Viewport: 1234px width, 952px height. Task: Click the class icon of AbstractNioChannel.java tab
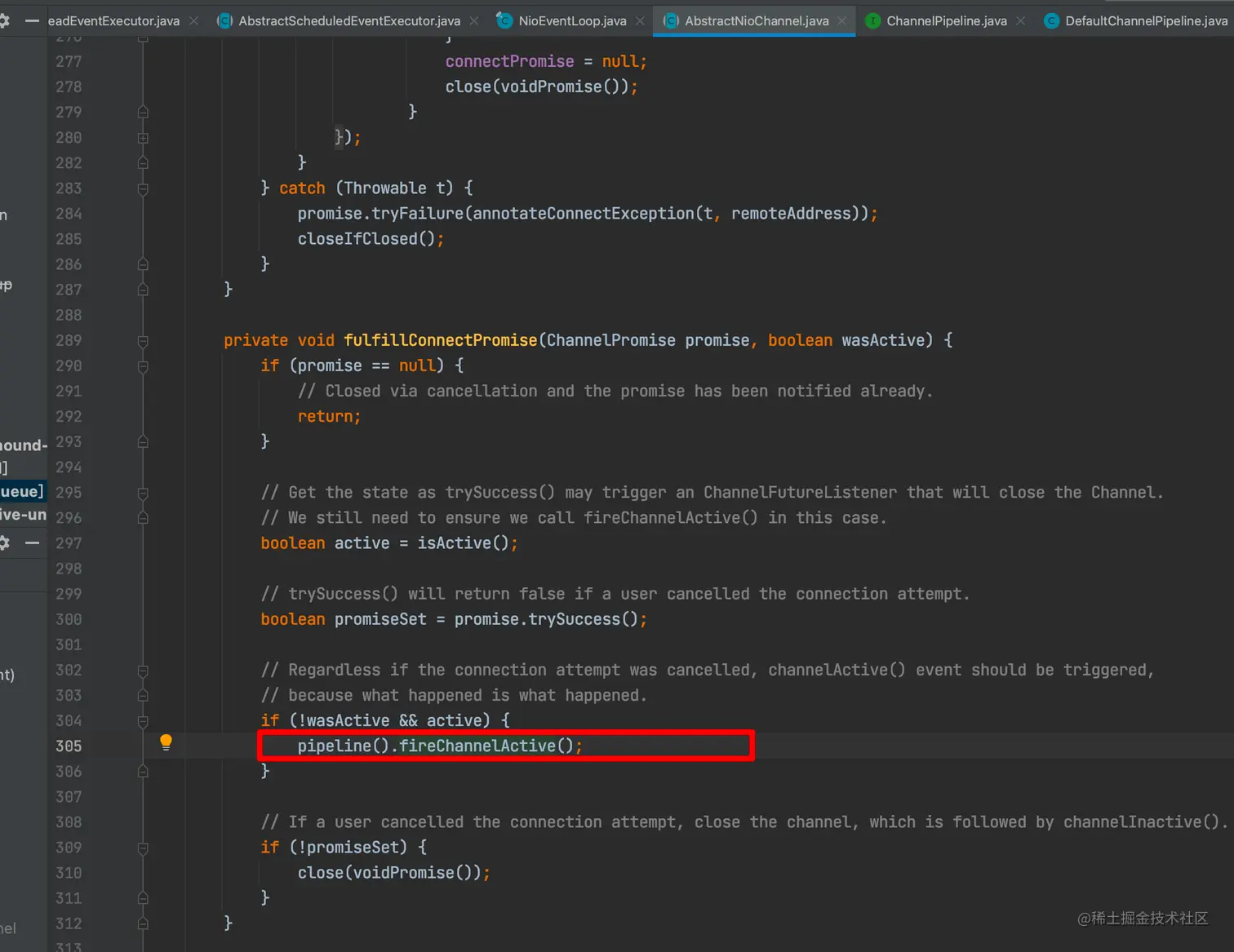click(671, 20)
